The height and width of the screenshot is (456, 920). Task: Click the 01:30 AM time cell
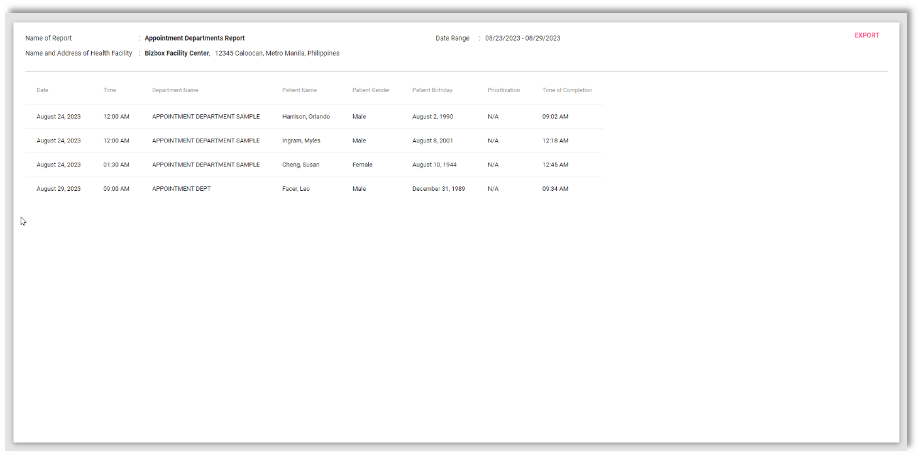(116, 165)
